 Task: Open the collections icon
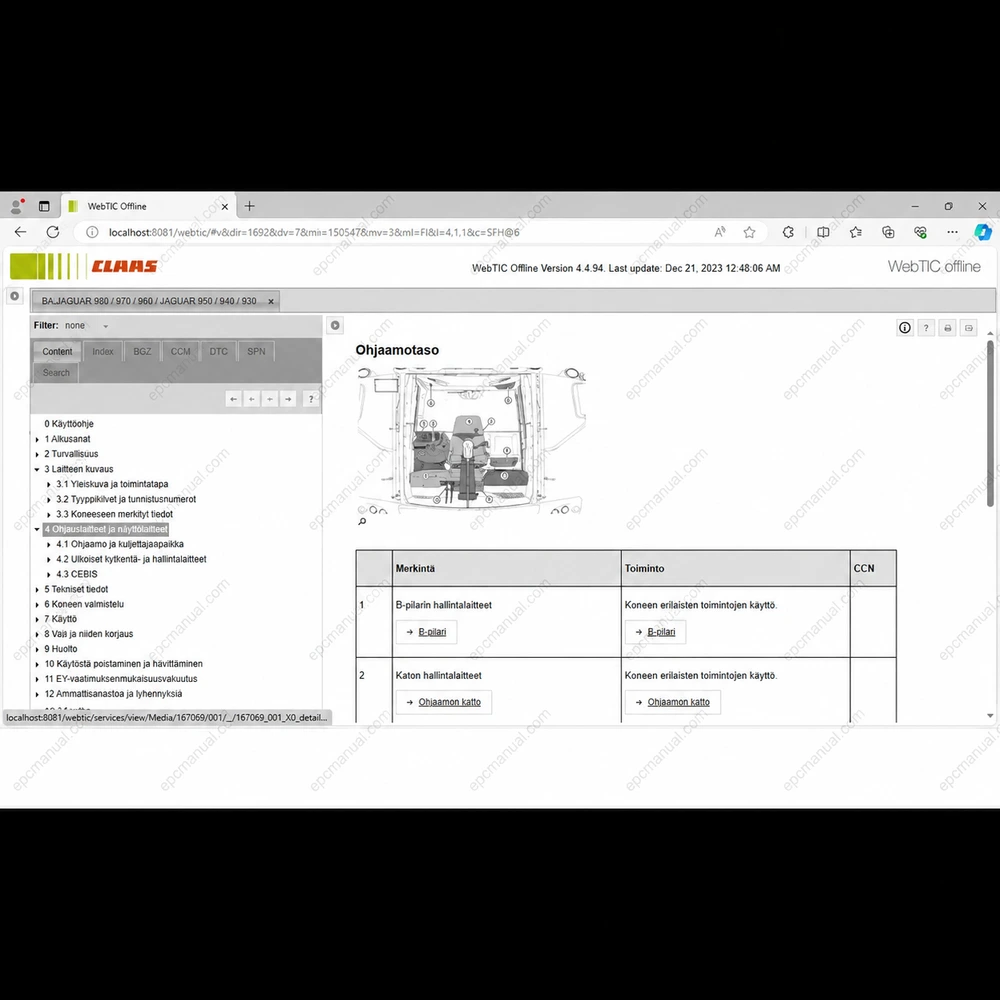tap(888, 232)
